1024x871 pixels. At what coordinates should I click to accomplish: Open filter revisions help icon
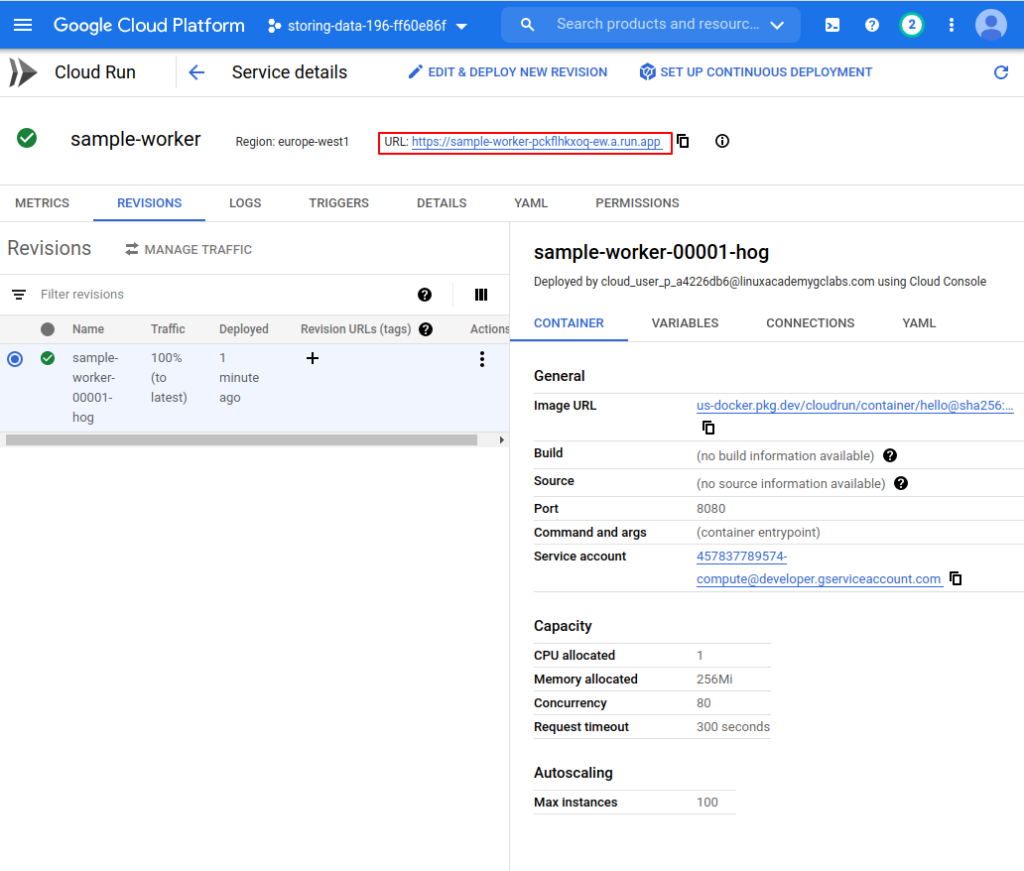pos(424,294)
